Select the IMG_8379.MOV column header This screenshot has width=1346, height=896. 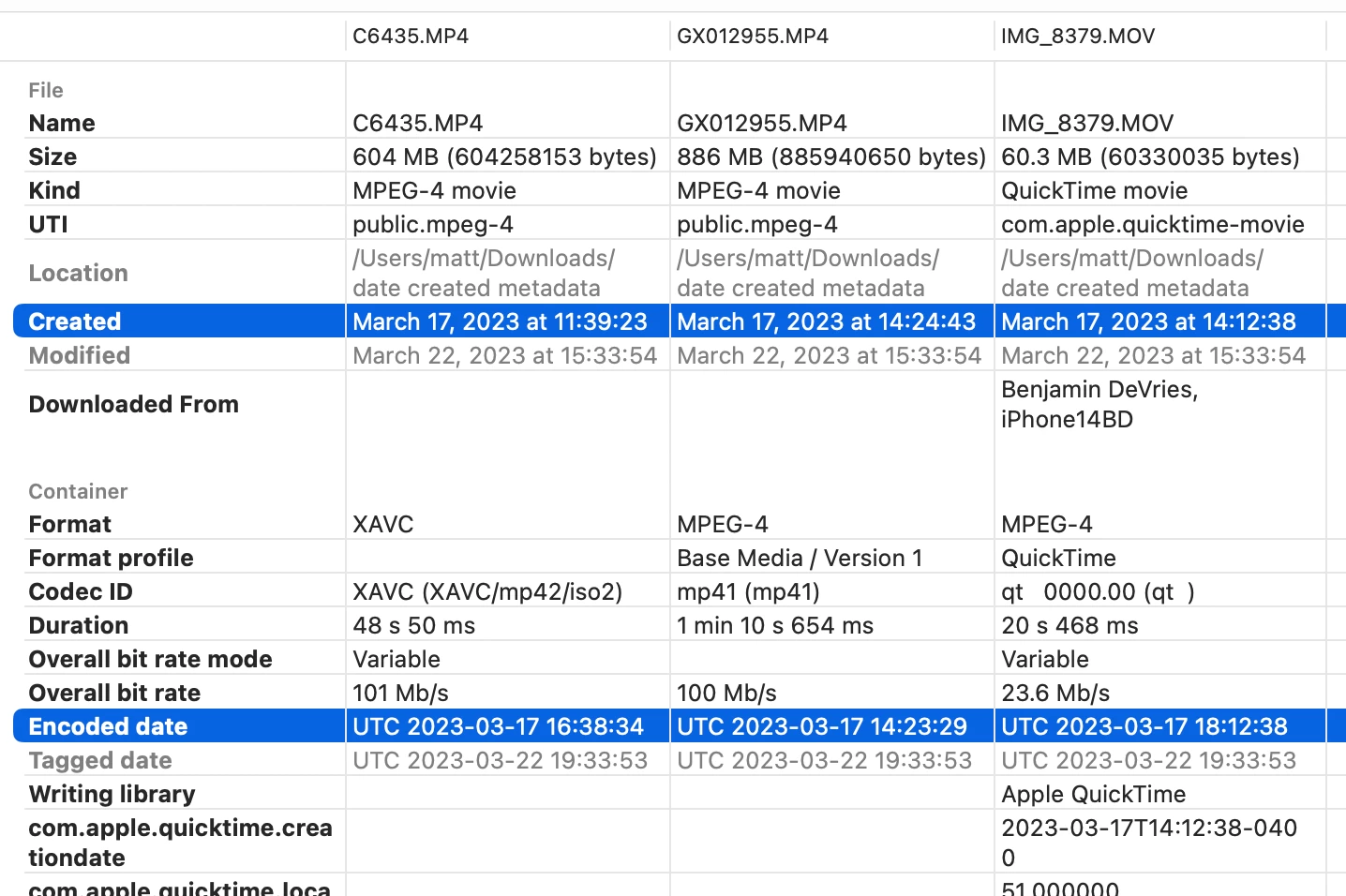(x=1078, y=37)
